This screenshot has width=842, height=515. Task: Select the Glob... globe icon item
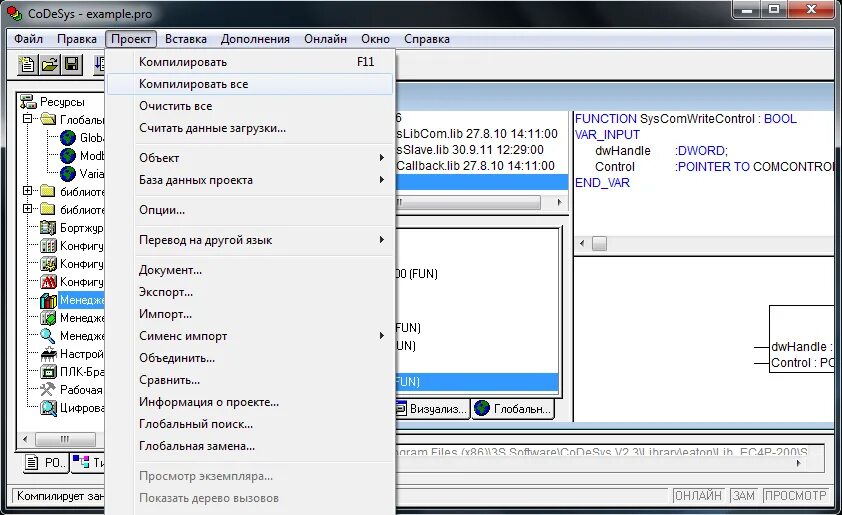[68, 137]
